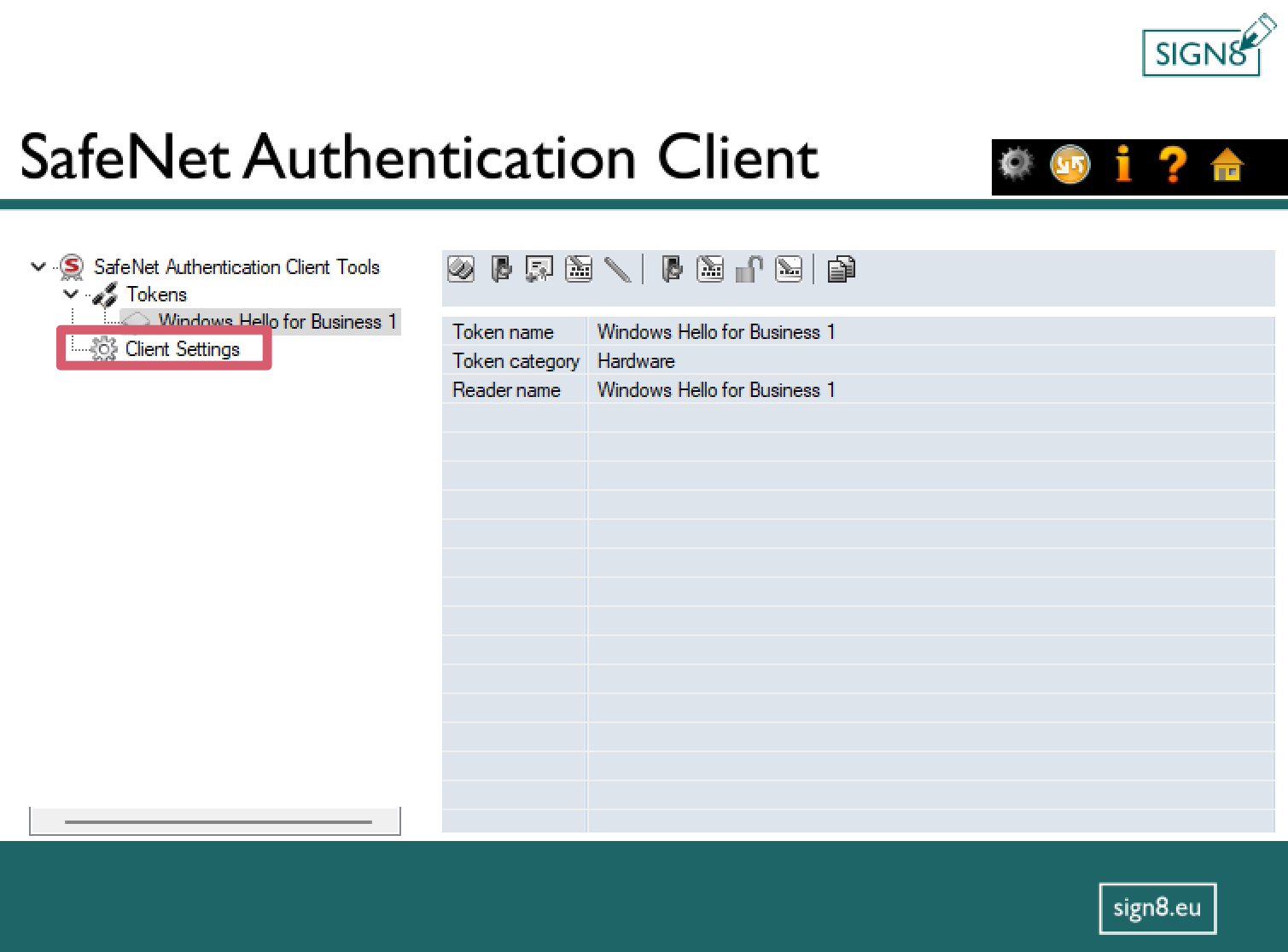Click the 'Token category' label cell
1288x952 pixels.
515,361
